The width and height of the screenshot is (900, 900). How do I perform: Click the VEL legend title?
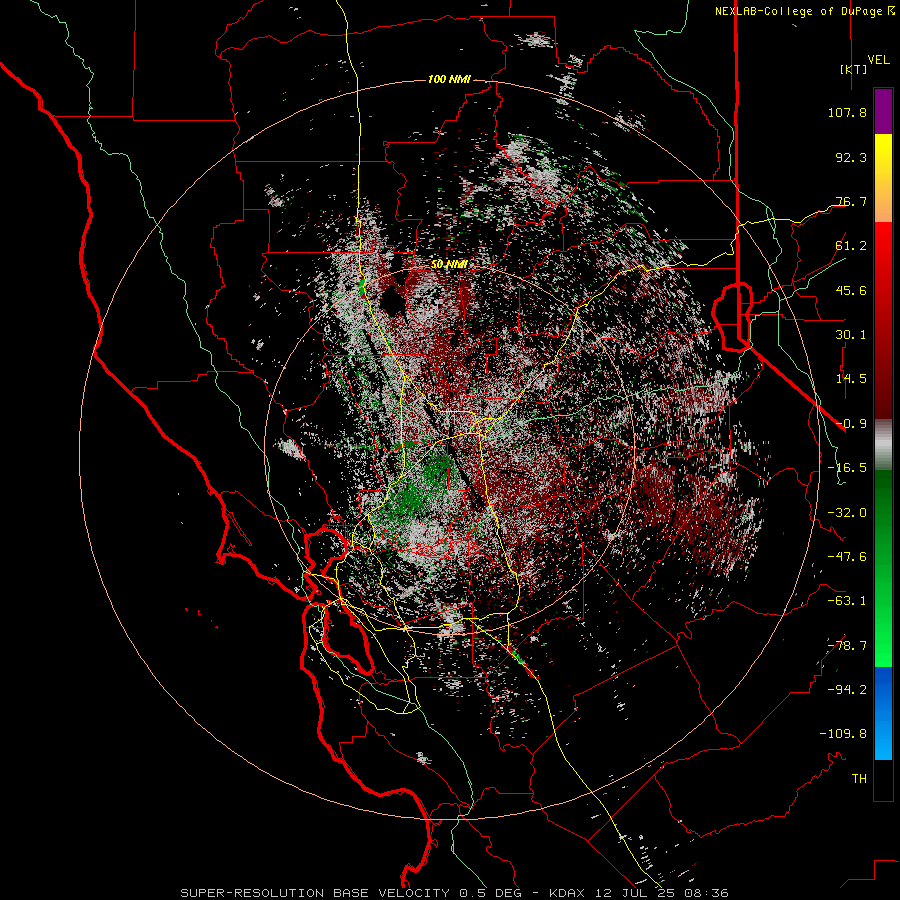click(878, 60)
